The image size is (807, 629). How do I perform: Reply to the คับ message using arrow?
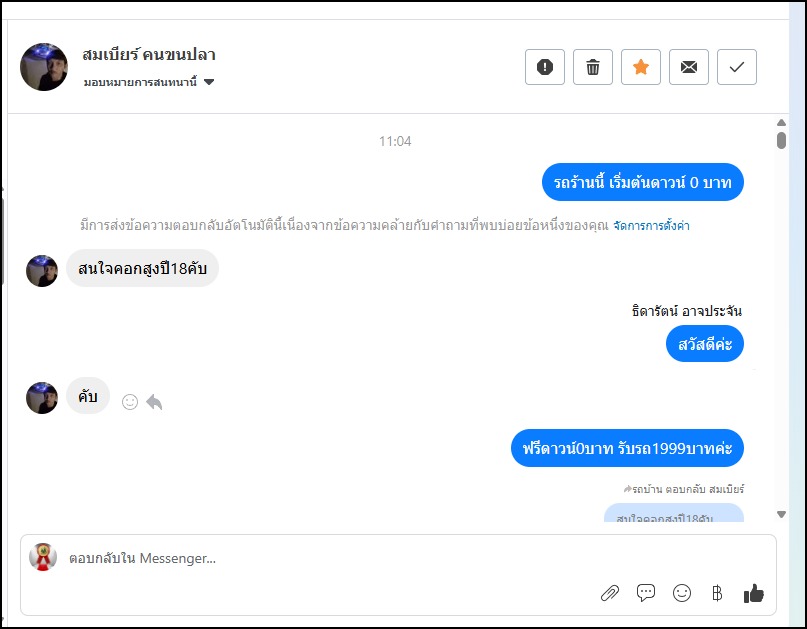coord(154,402)
